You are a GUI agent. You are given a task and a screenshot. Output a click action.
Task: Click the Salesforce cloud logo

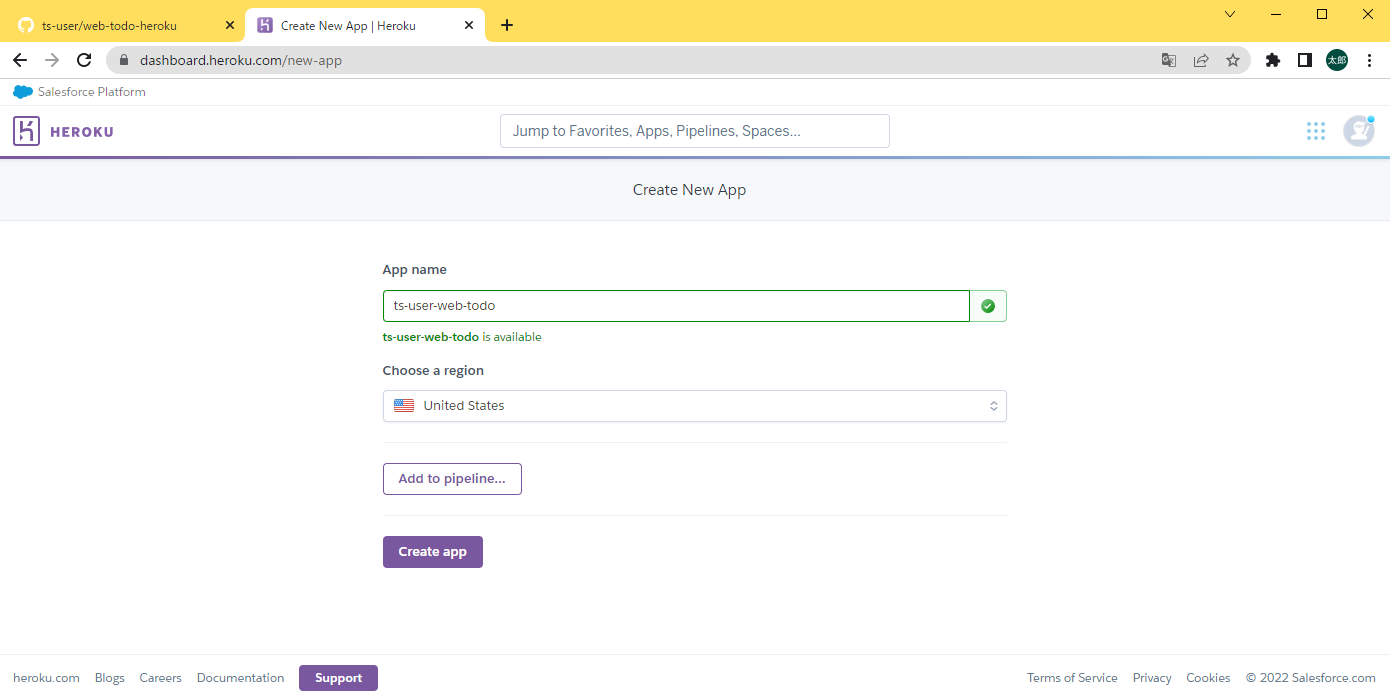[23, 92]
